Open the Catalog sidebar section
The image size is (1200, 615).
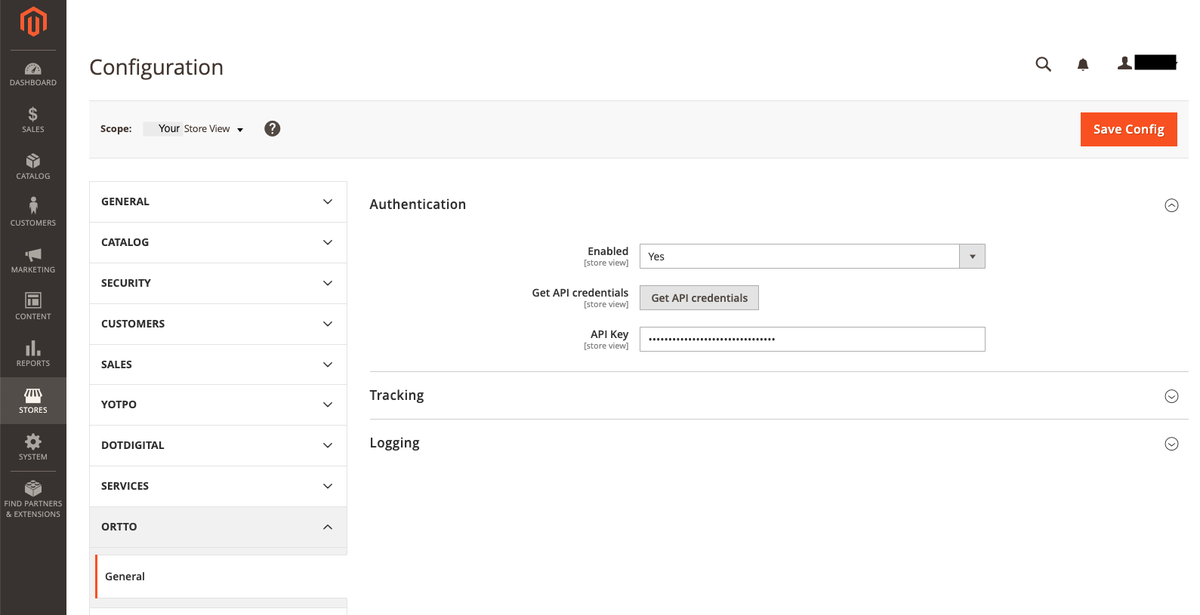[x=33, y=166]
